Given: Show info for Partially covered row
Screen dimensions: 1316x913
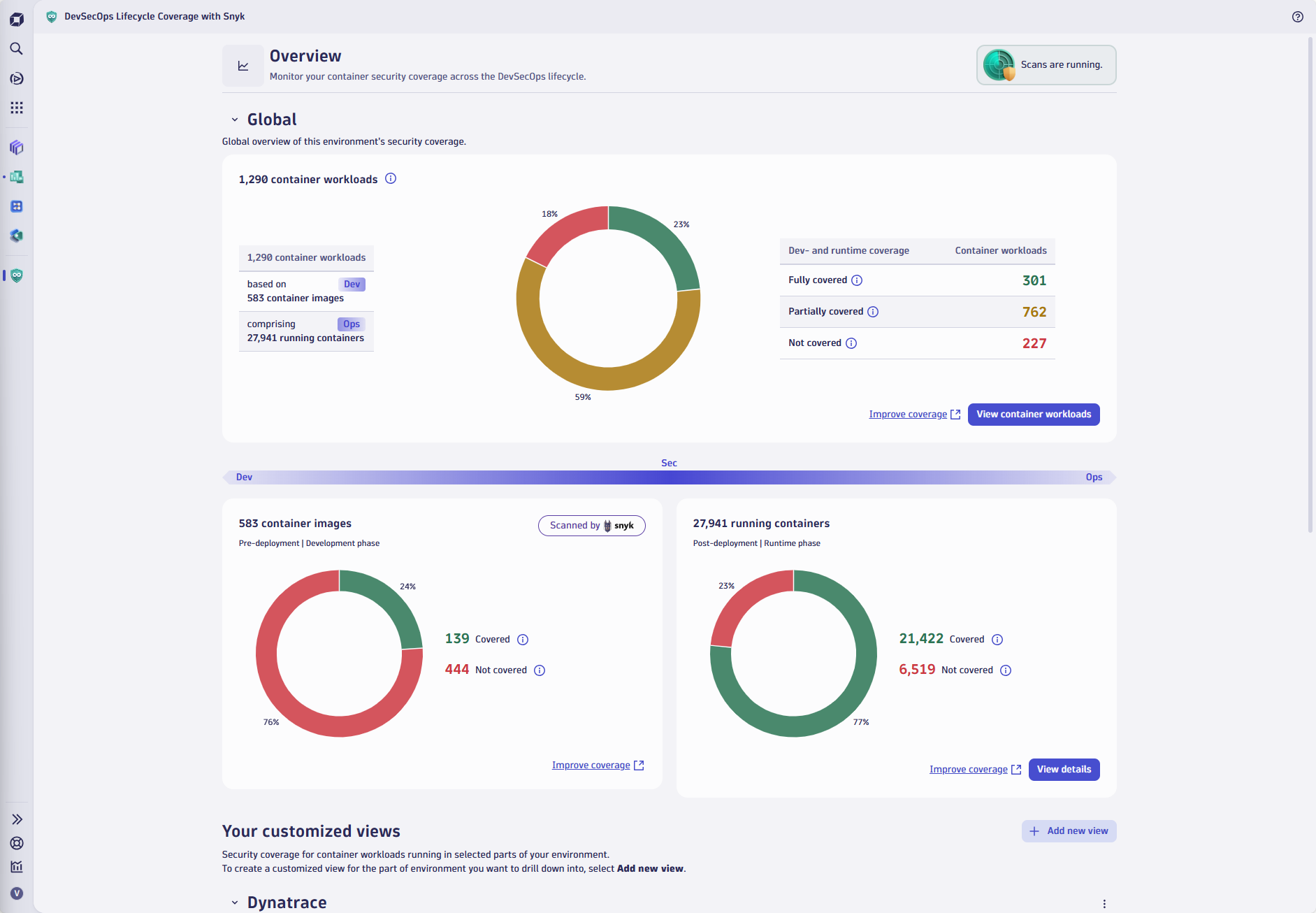Looking at the screenshot, I should 873,312.
